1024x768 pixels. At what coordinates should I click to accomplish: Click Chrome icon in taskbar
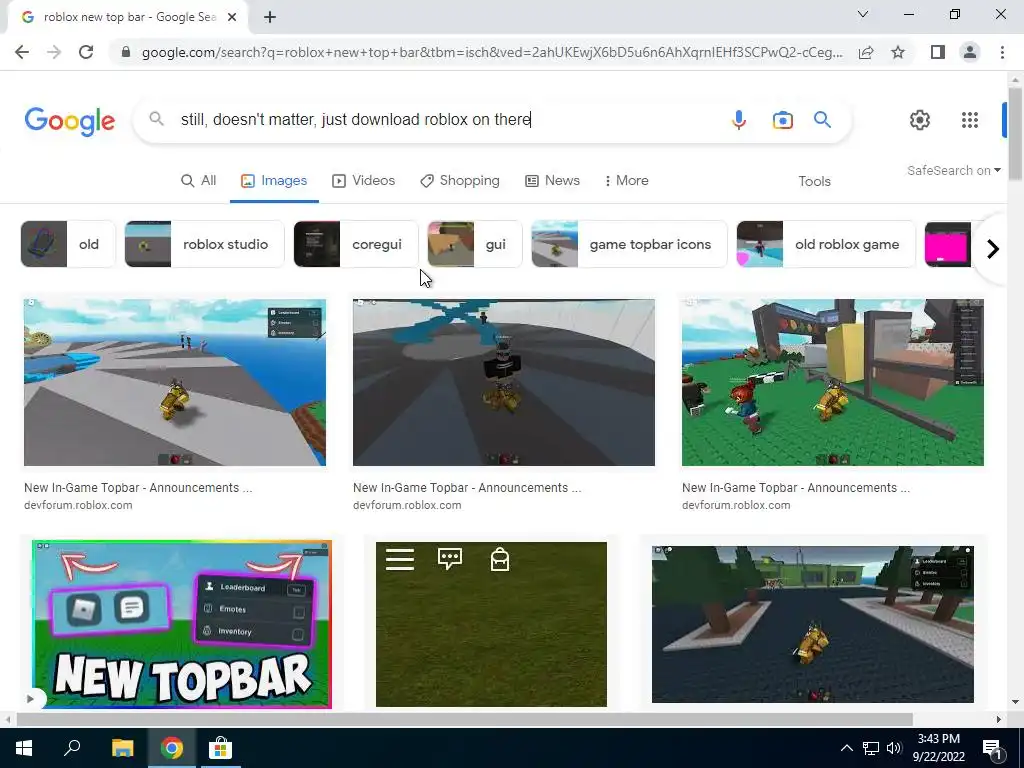[x=172, y=748]
